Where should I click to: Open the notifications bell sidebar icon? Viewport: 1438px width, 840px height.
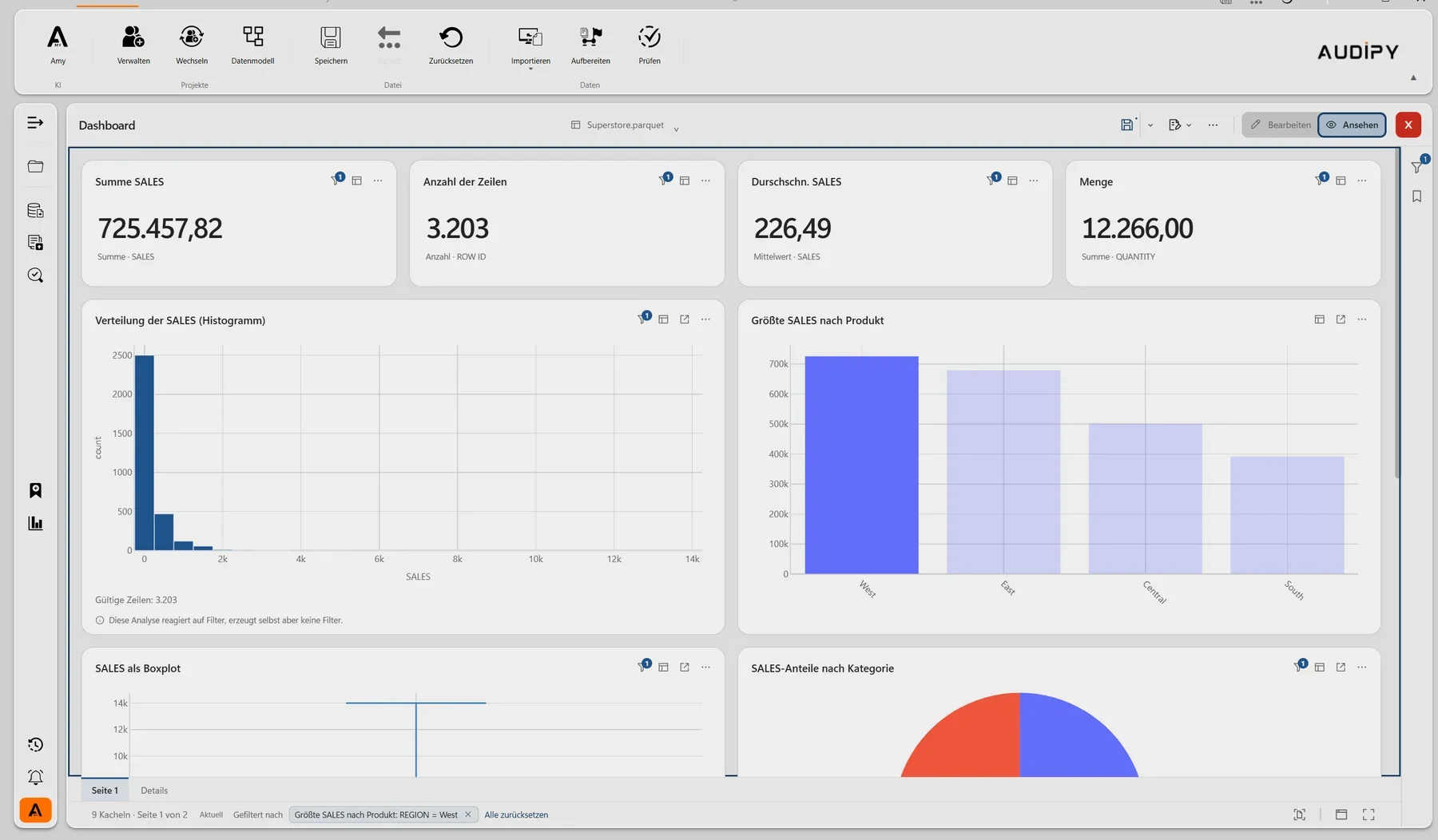(x=35, y=777)
